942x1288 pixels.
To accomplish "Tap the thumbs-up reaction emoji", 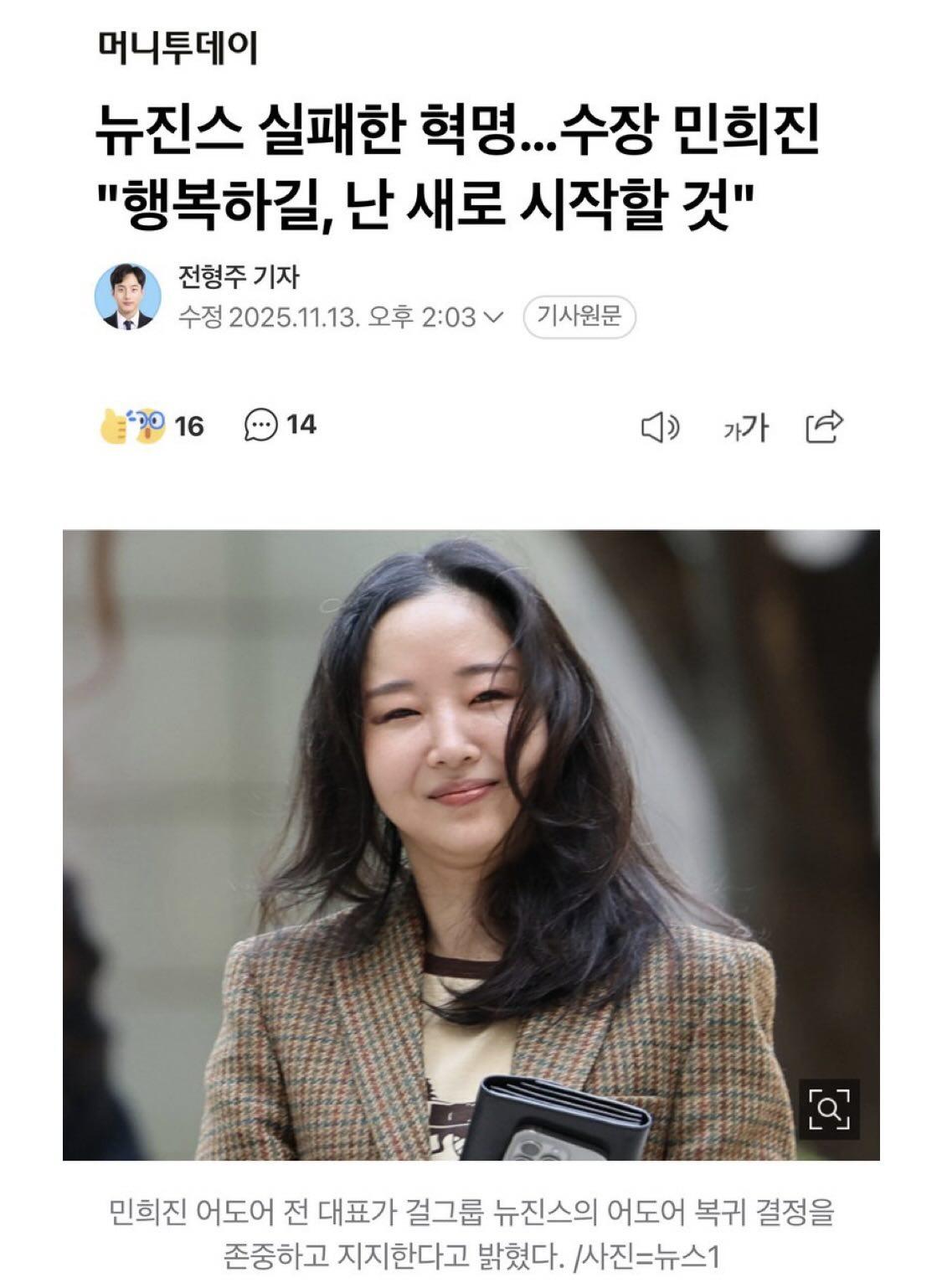I will pyautogui.click(x=114, y=426).
